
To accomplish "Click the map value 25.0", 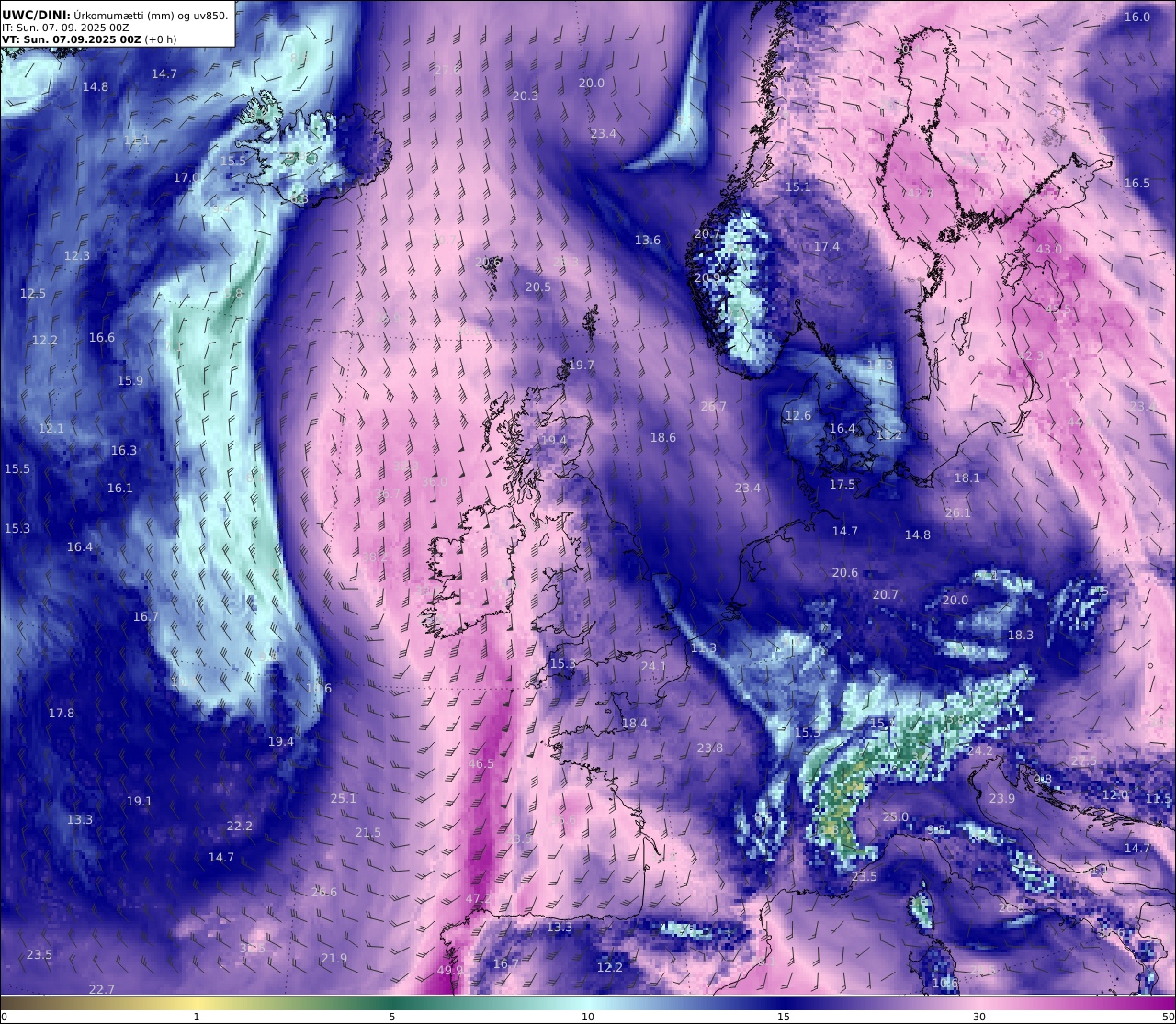I will pyautogui.click(x=896, y=816).
